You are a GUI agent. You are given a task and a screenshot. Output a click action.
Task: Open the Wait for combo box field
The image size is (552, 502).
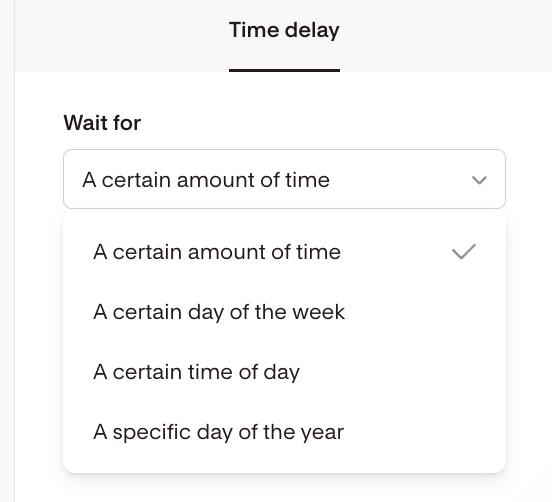click(284, 179)
